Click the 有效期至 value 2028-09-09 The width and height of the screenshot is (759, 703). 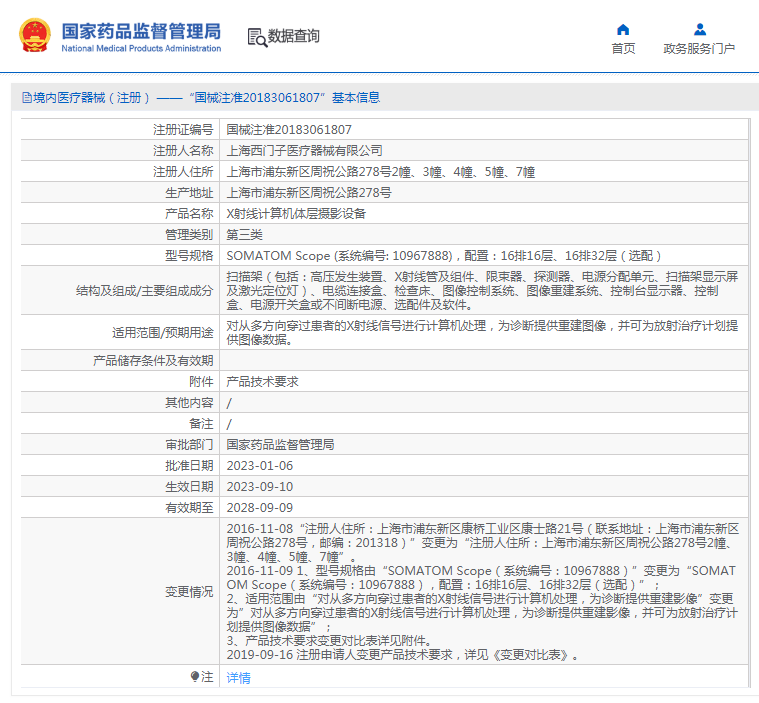coord(259,507)
